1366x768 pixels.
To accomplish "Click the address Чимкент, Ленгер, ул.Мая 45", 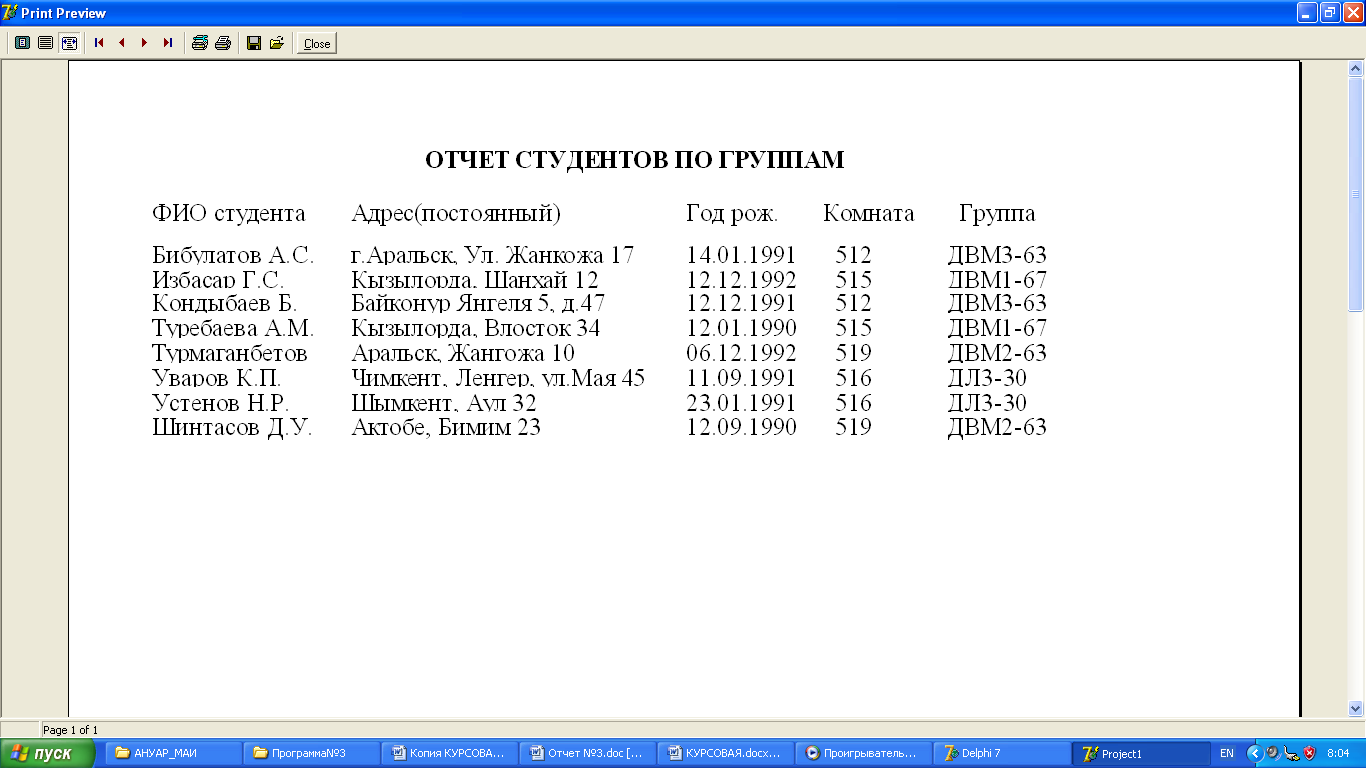I will [x=498, y=379].
